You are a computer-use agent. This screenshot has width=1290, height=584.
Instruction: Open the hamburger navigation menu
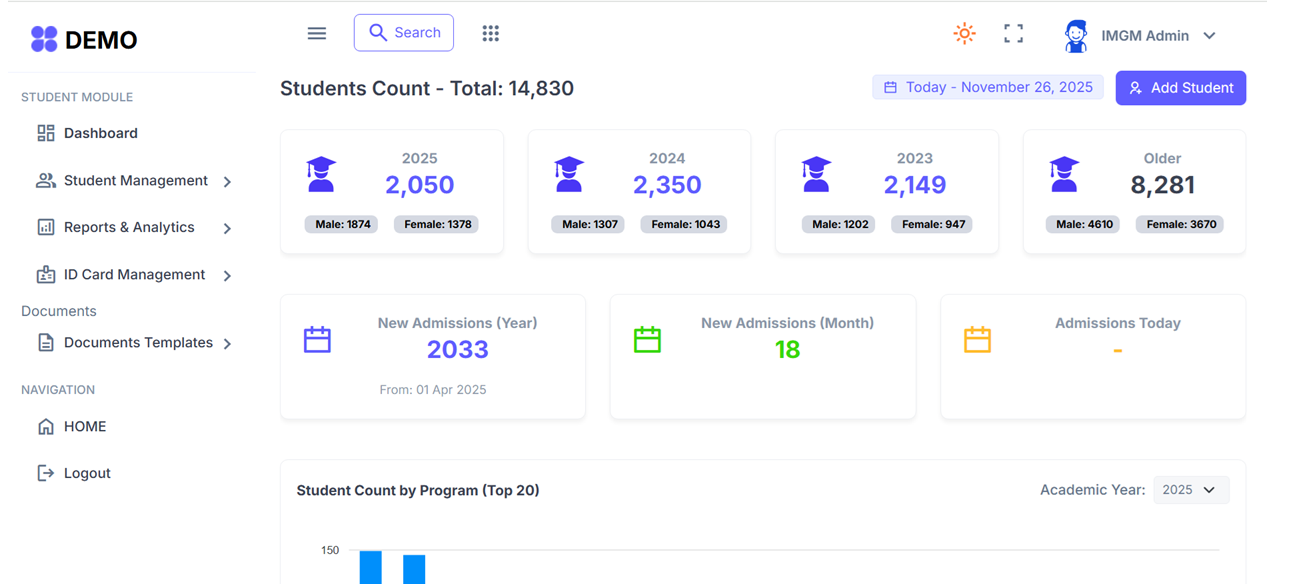317,33
